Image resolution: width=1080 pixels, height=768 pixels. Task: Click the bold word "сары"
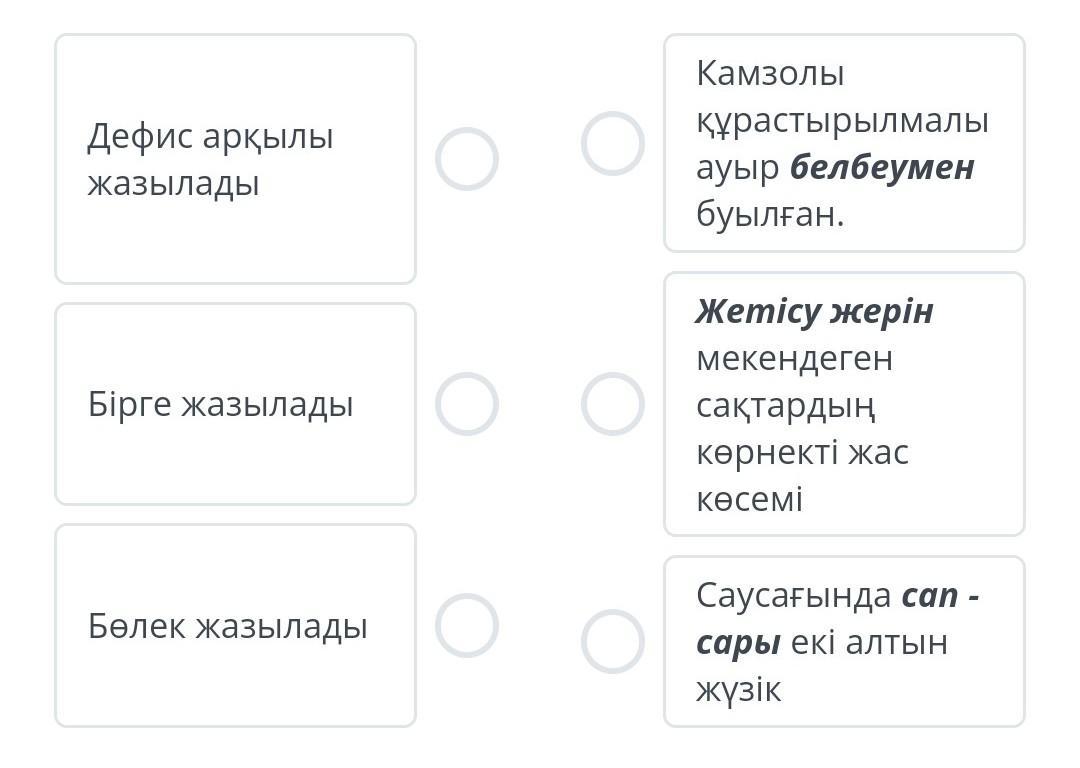pyautogui.click(x=738, y=642)
